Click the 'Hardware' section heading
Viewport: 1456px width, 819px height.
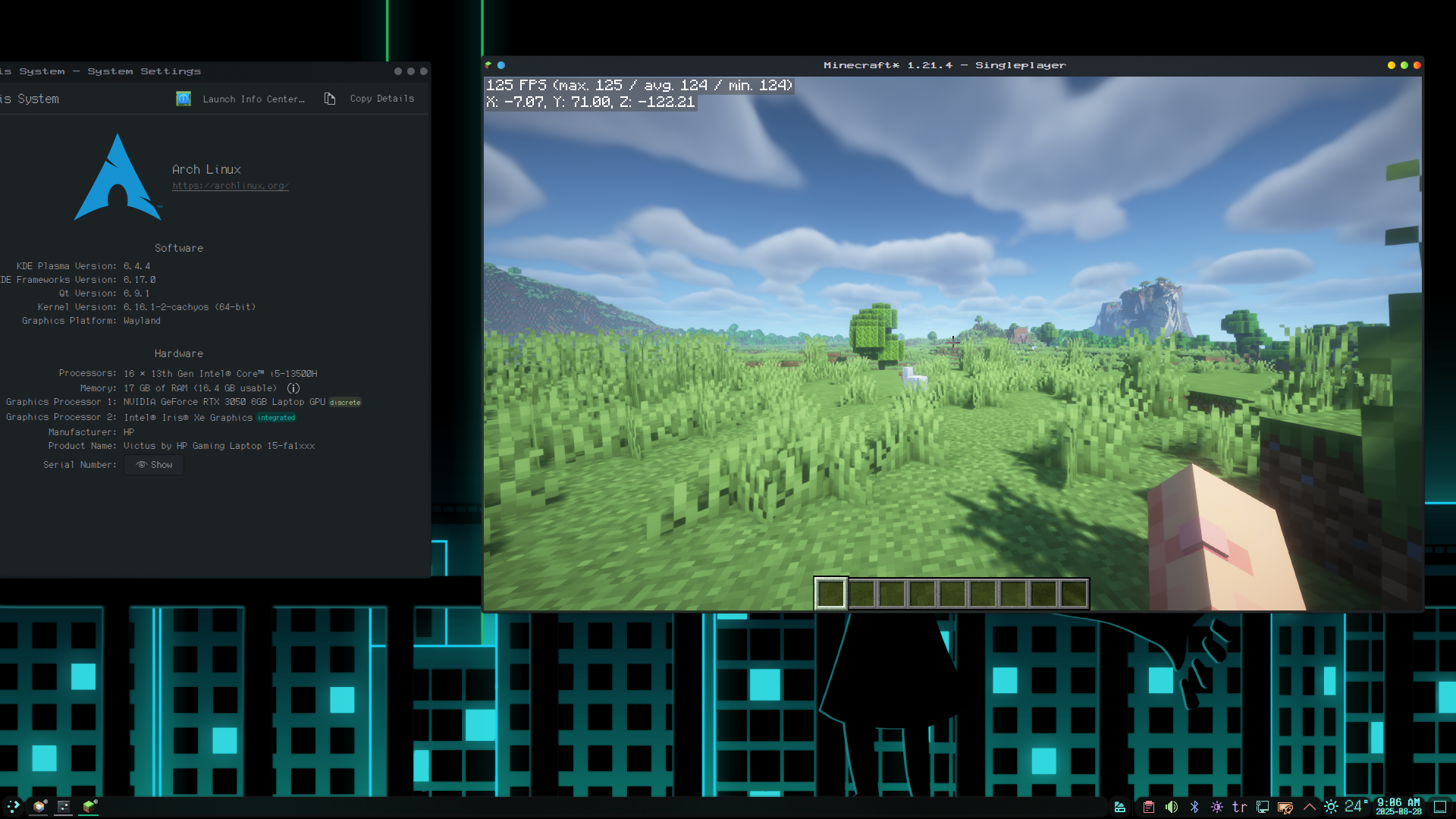[179, 353]
